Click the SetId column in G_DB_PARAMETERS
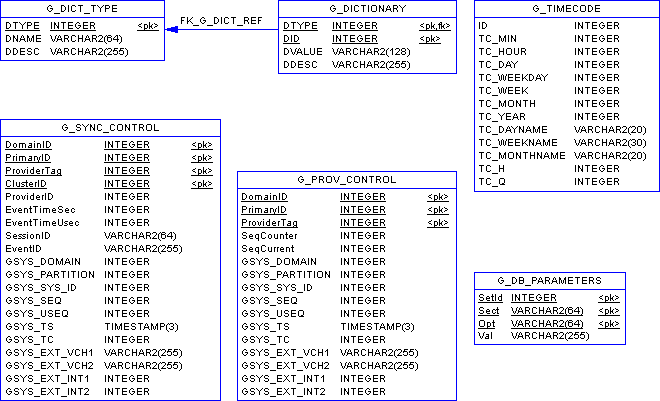The image size is (660, 401). [x=490, y=298]
